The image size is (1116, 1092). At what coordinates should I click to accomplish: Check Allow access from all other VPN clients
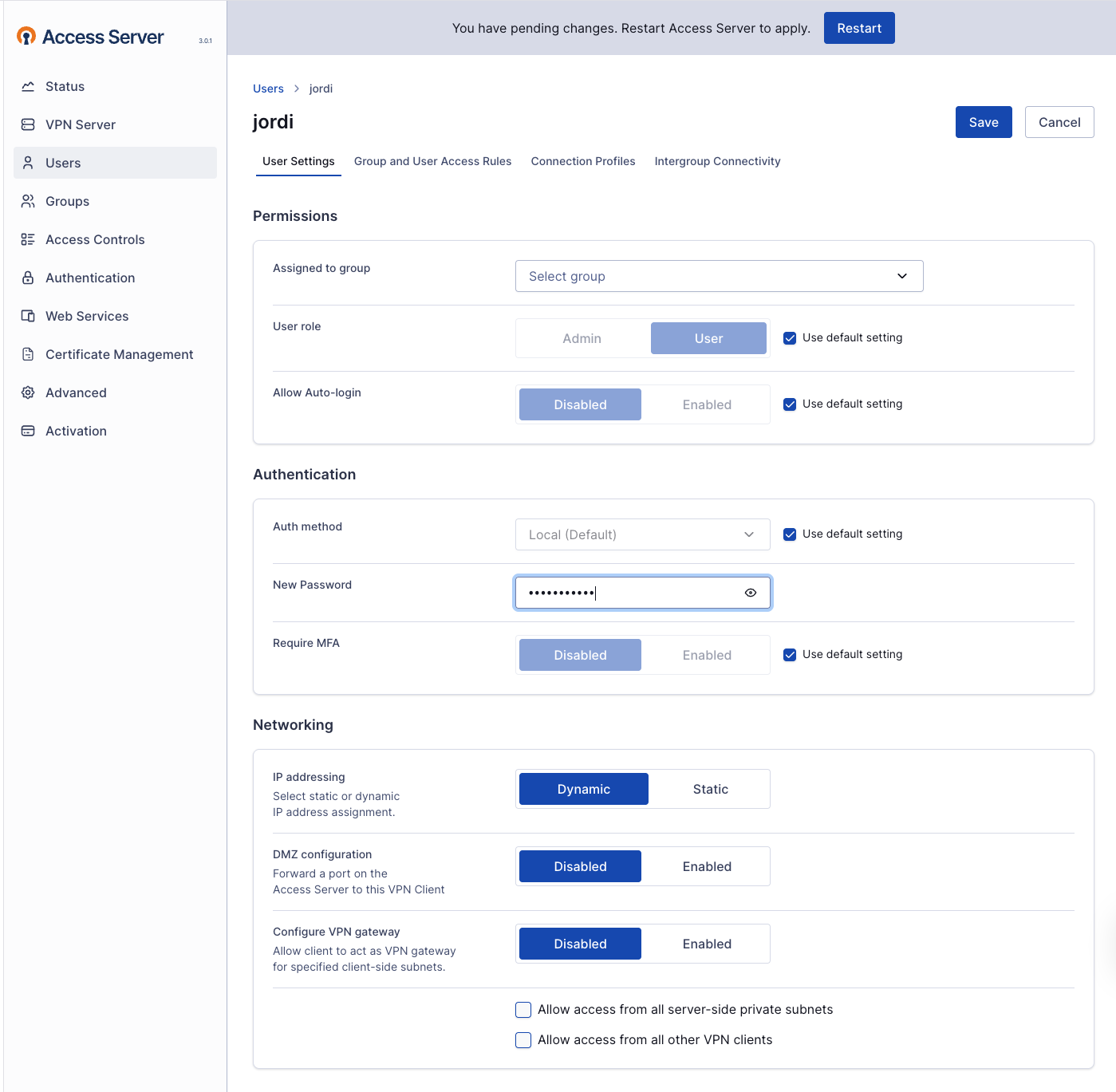click(523, 1040)
